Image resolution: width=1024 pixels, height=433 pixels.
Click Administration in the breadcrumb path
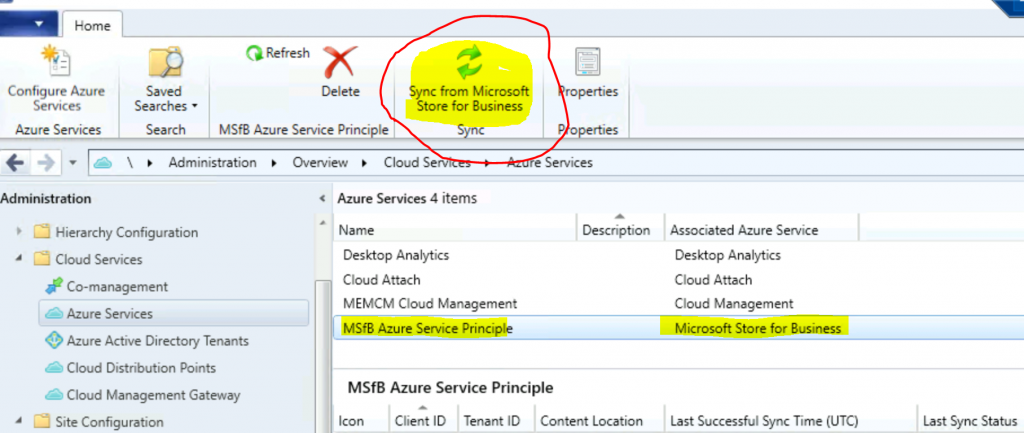(x=212, y=163)
